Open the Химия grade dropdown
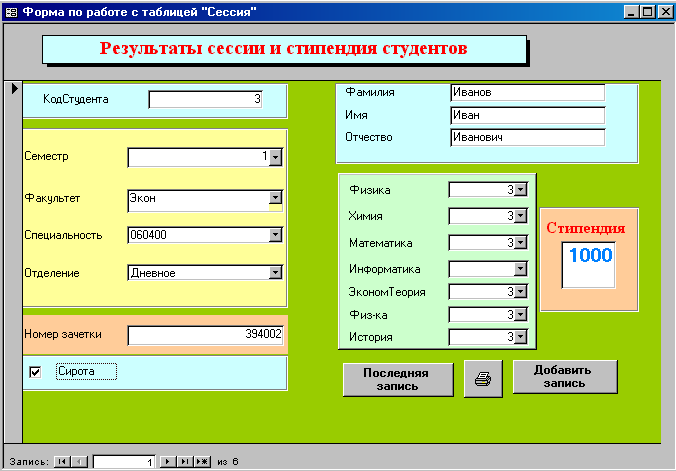The image size is (676, 471). [521, 216]
